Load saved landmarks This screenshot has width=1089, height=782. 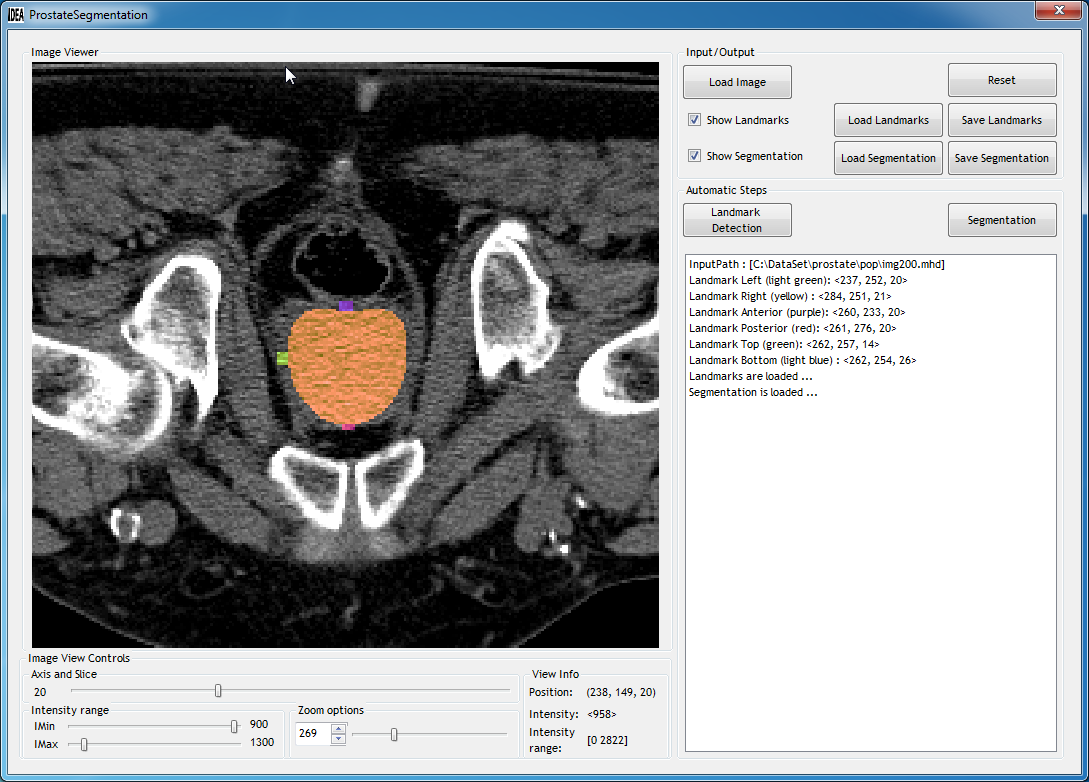(x=888, y=119)
